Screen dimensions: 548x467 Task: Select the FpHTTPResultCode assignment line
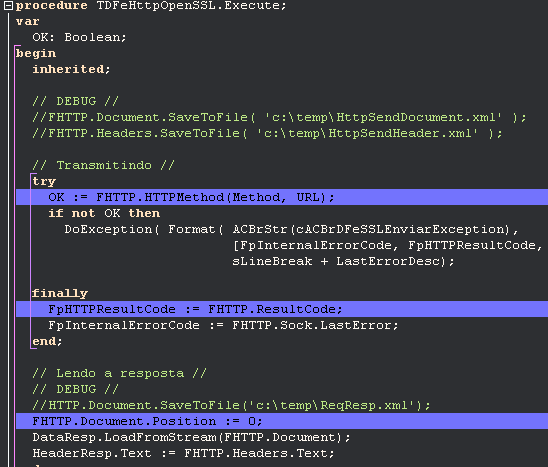pos(282,309)
